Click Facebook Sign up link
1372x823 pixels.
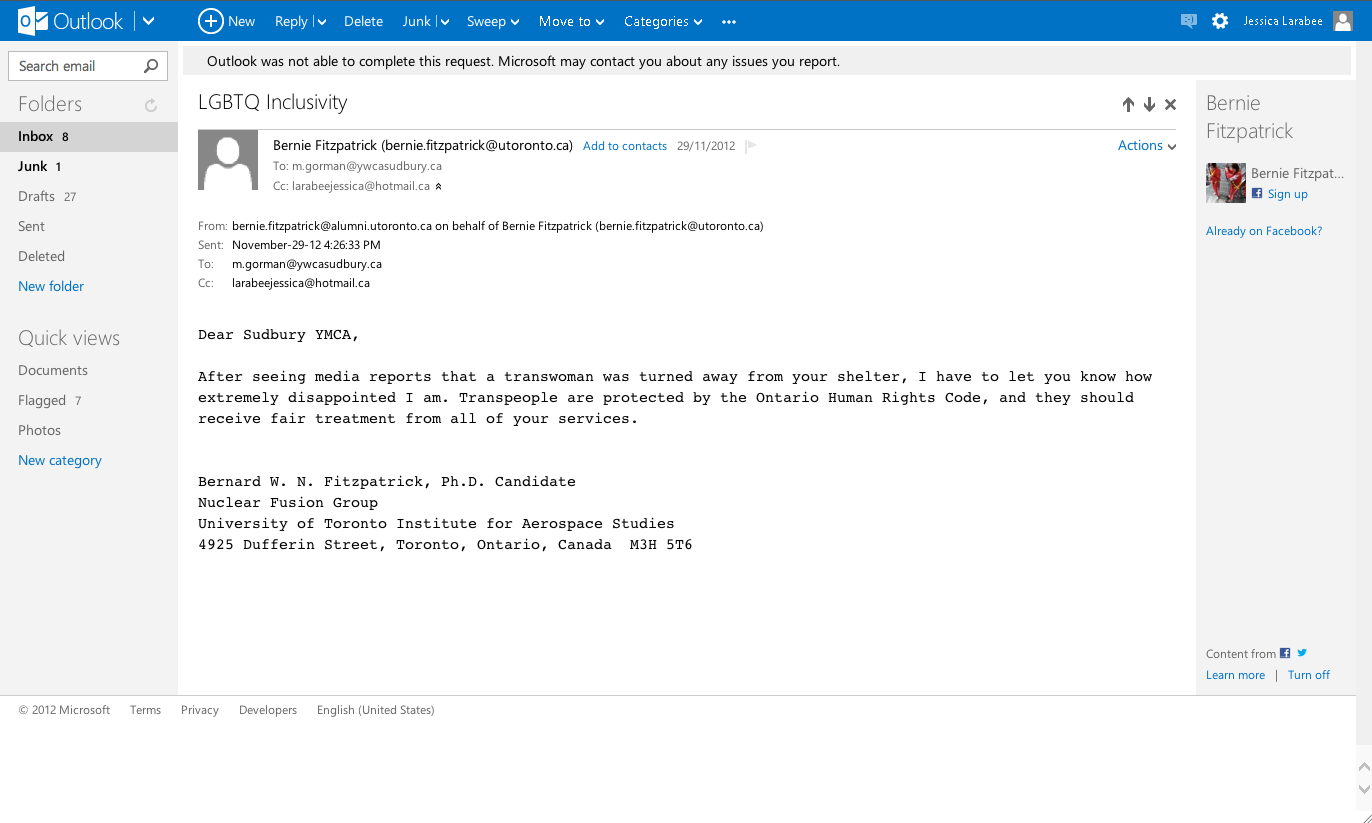click(1287, 194)
